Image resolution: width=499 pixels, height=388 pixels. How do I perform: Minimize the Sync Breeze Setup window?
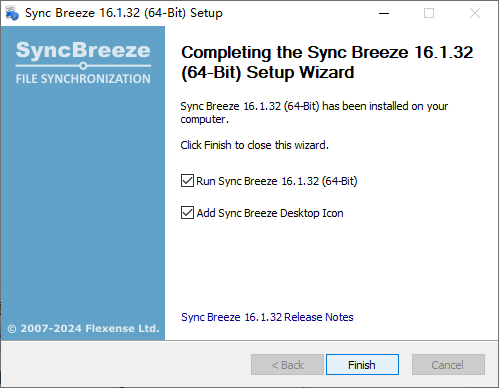click(384, 13)
